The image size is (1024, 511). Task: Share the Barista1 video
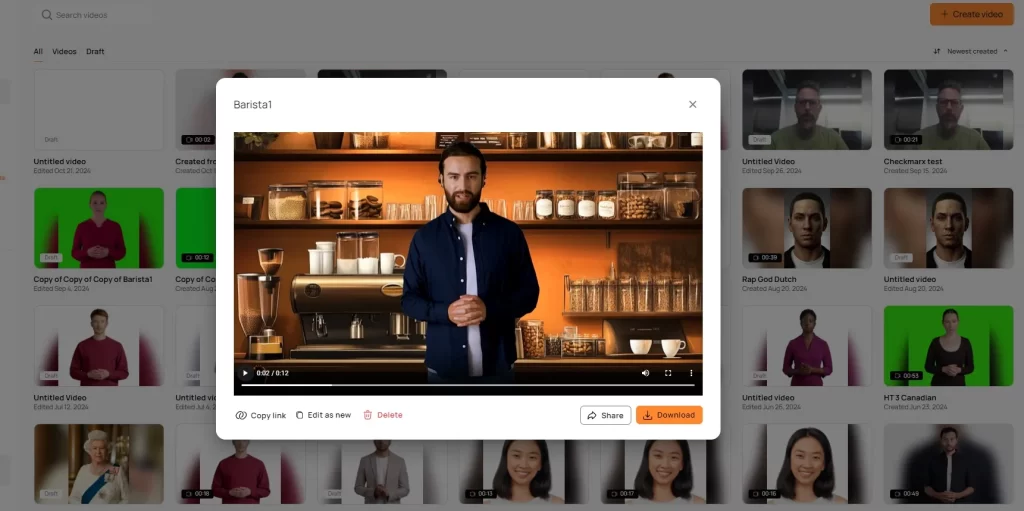coord(605,415)
